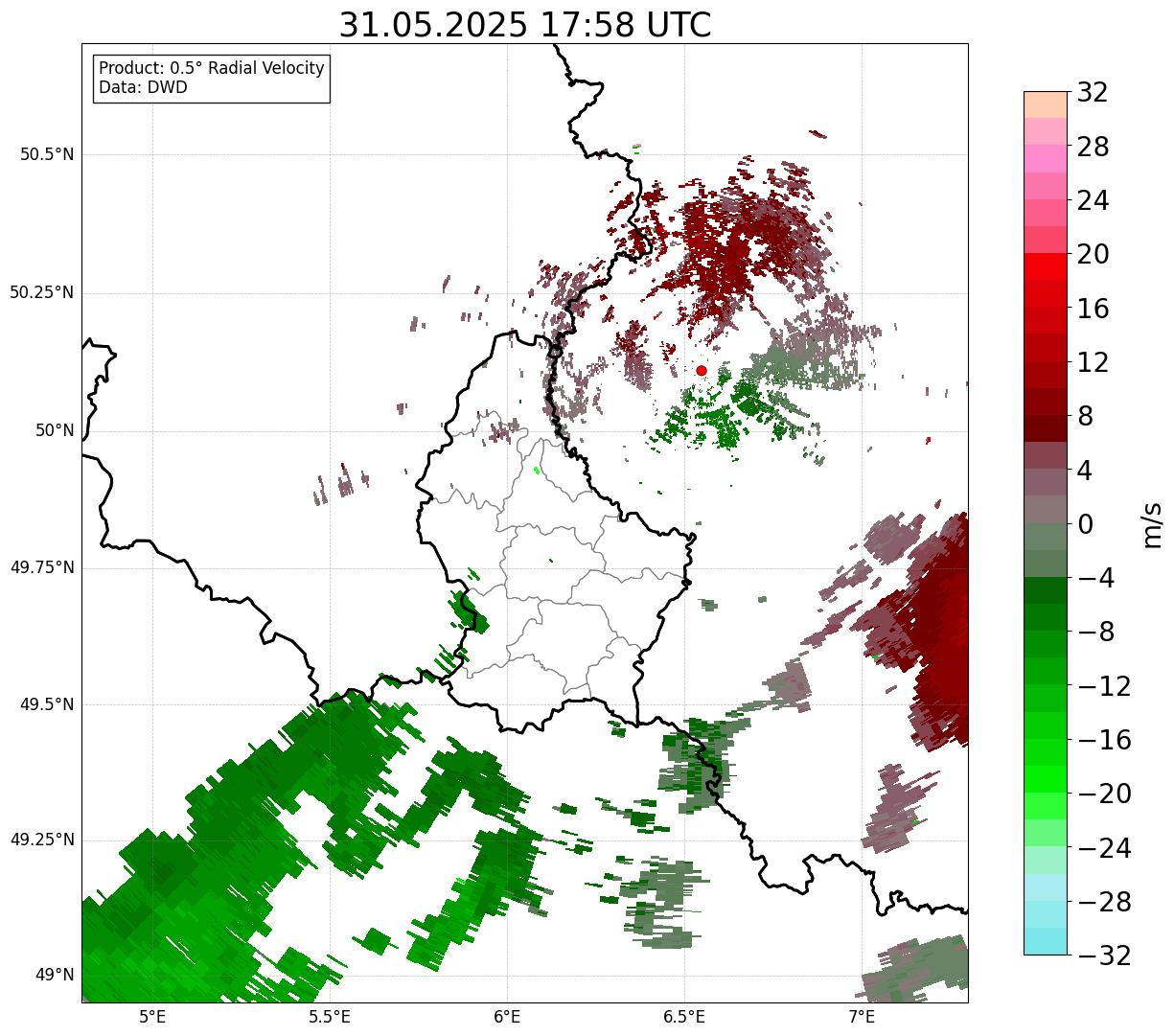Viewport: 1174px width, 1036px height.
Task: Click the 6.5°E longitude label
Action: pos(684,1017)
